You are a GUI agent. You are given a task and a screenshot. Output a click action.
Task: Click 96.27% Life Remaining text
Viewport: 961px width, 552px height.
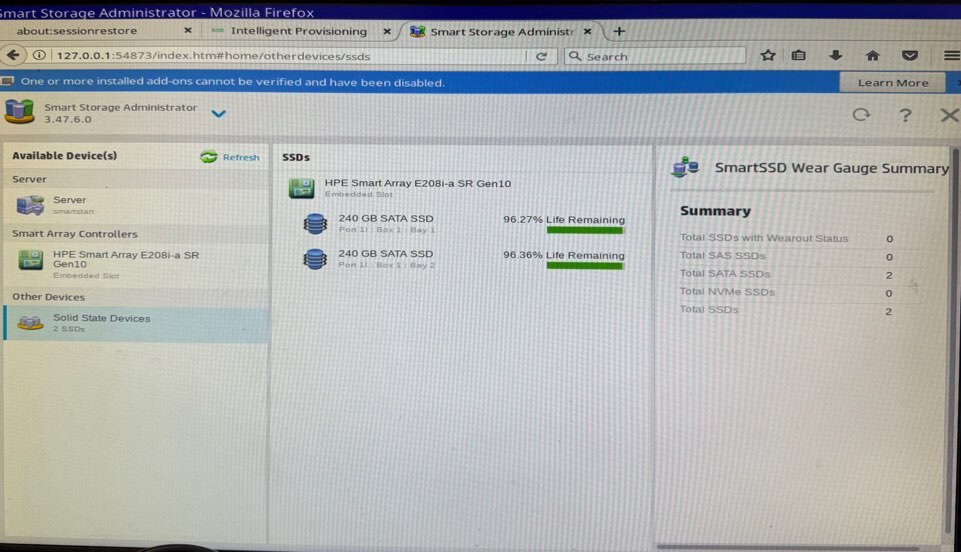(564, 219)
